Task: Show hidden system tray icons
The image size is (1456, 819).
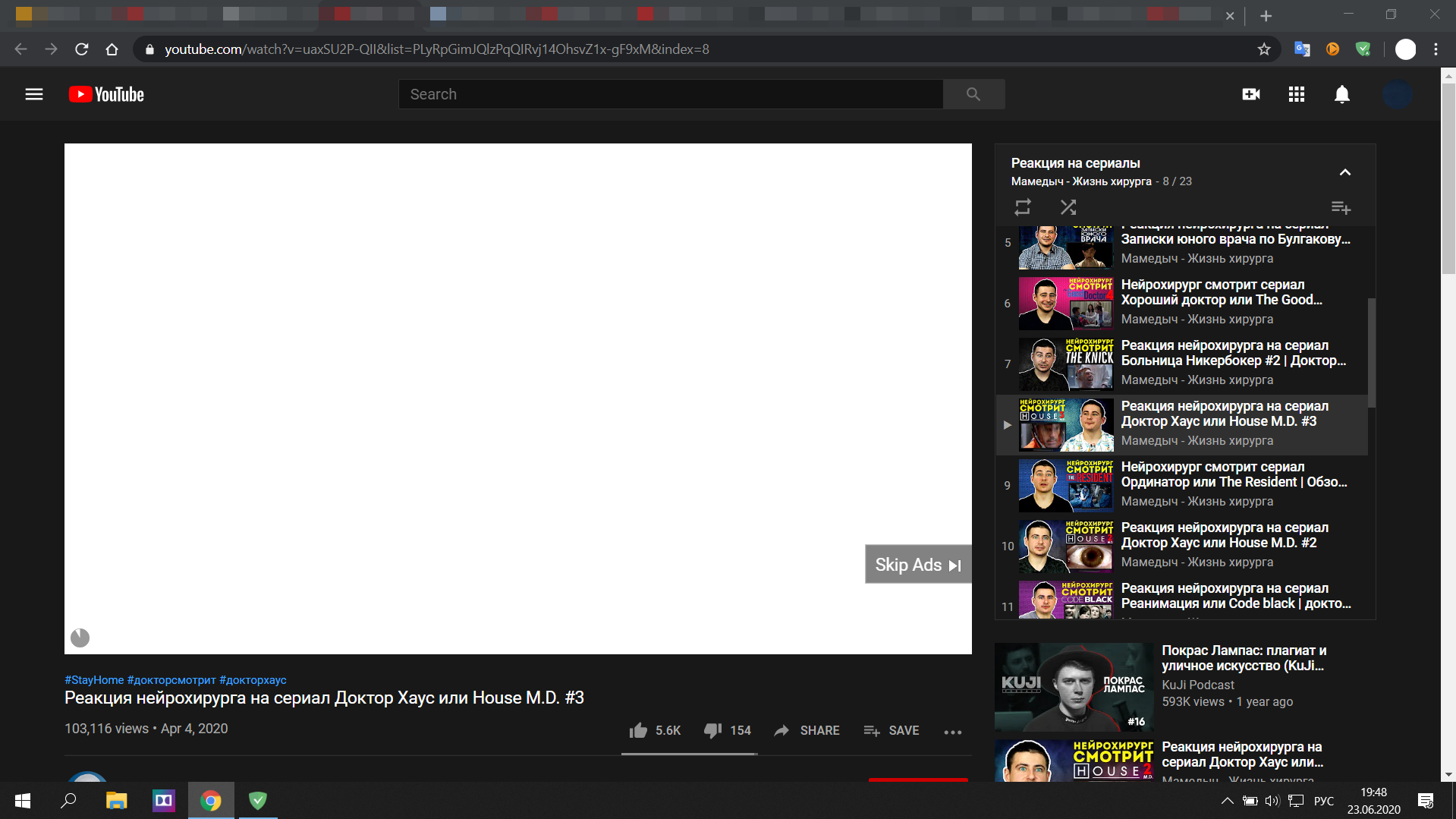Action: (1227, 801)
